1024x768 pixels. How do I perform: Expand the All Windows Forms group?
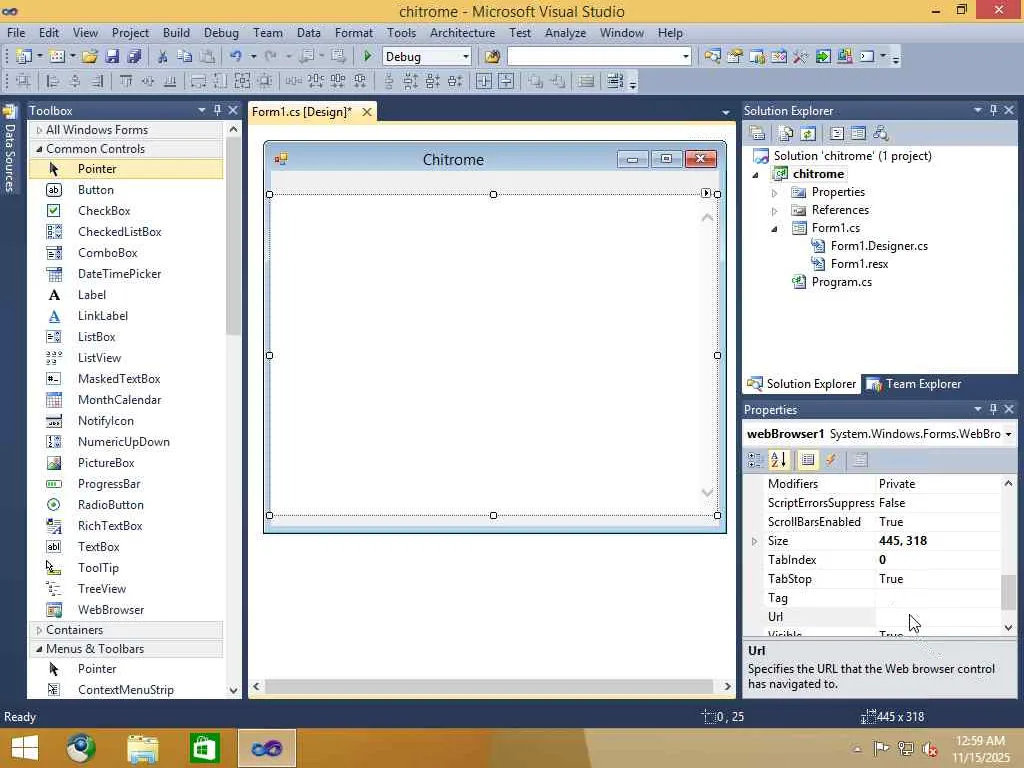point(39,130)
